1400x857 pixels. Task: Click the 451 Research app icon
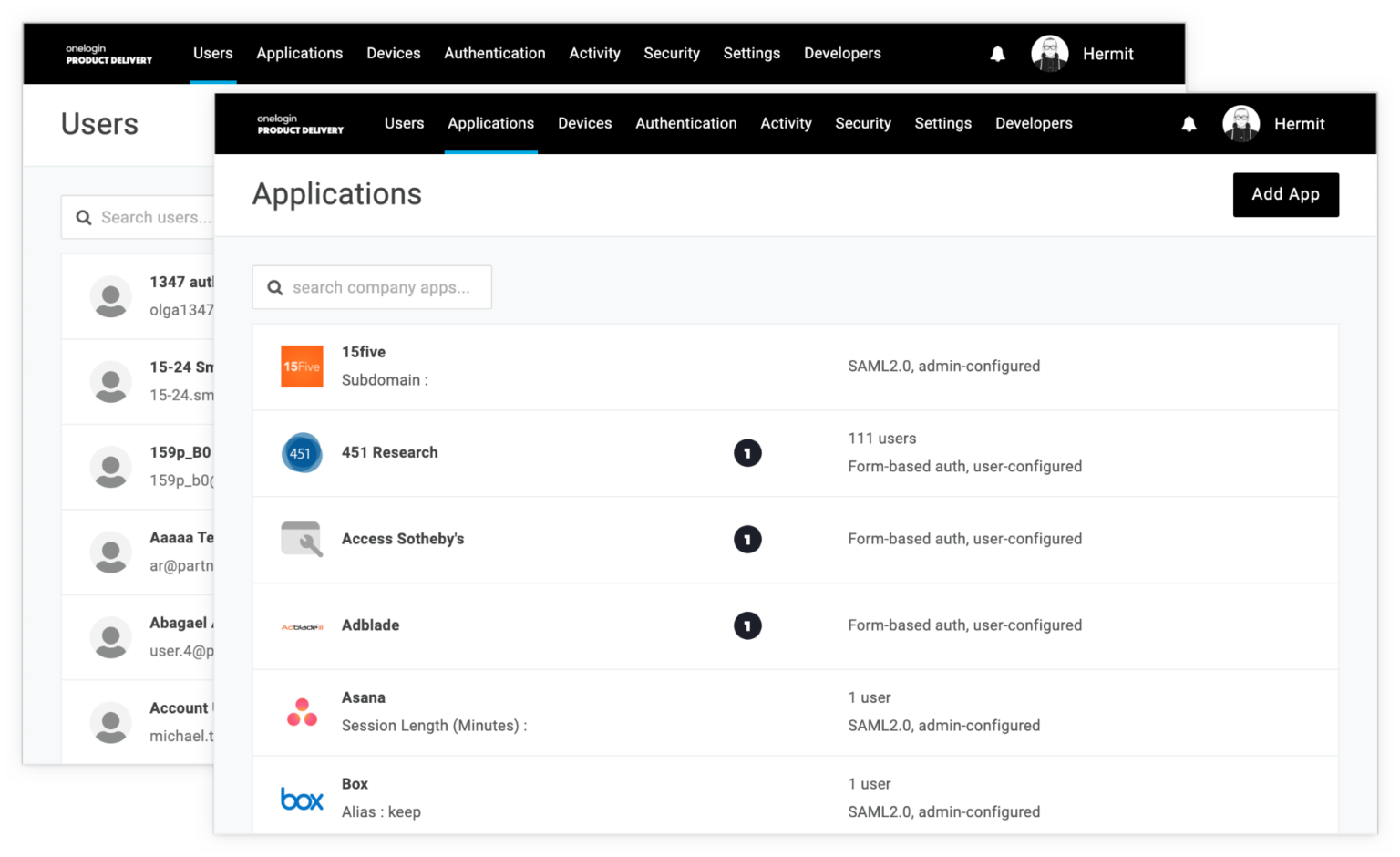[302, 453]
